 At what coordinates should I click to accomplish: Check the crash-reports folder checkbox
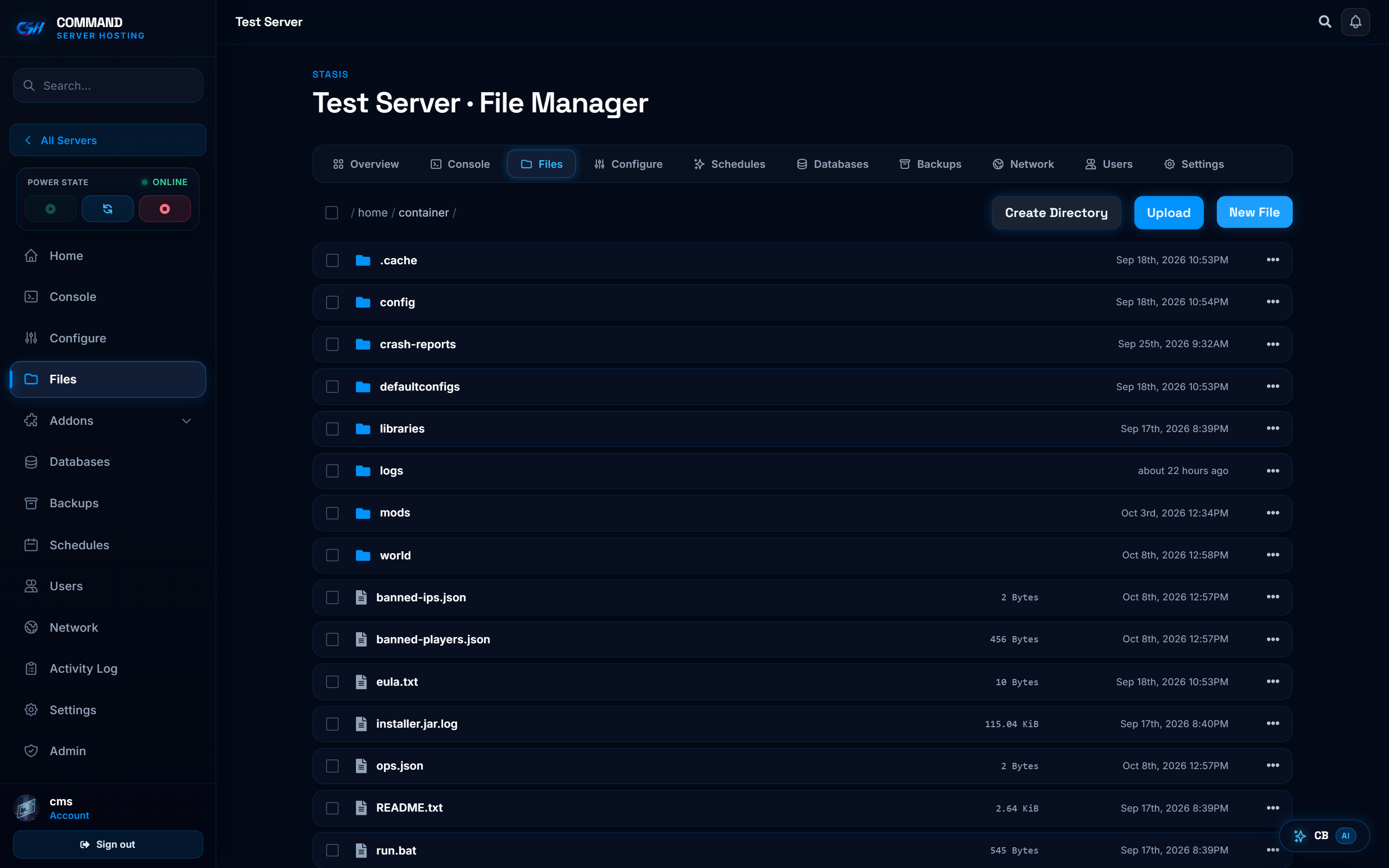[x=332, y=344]
